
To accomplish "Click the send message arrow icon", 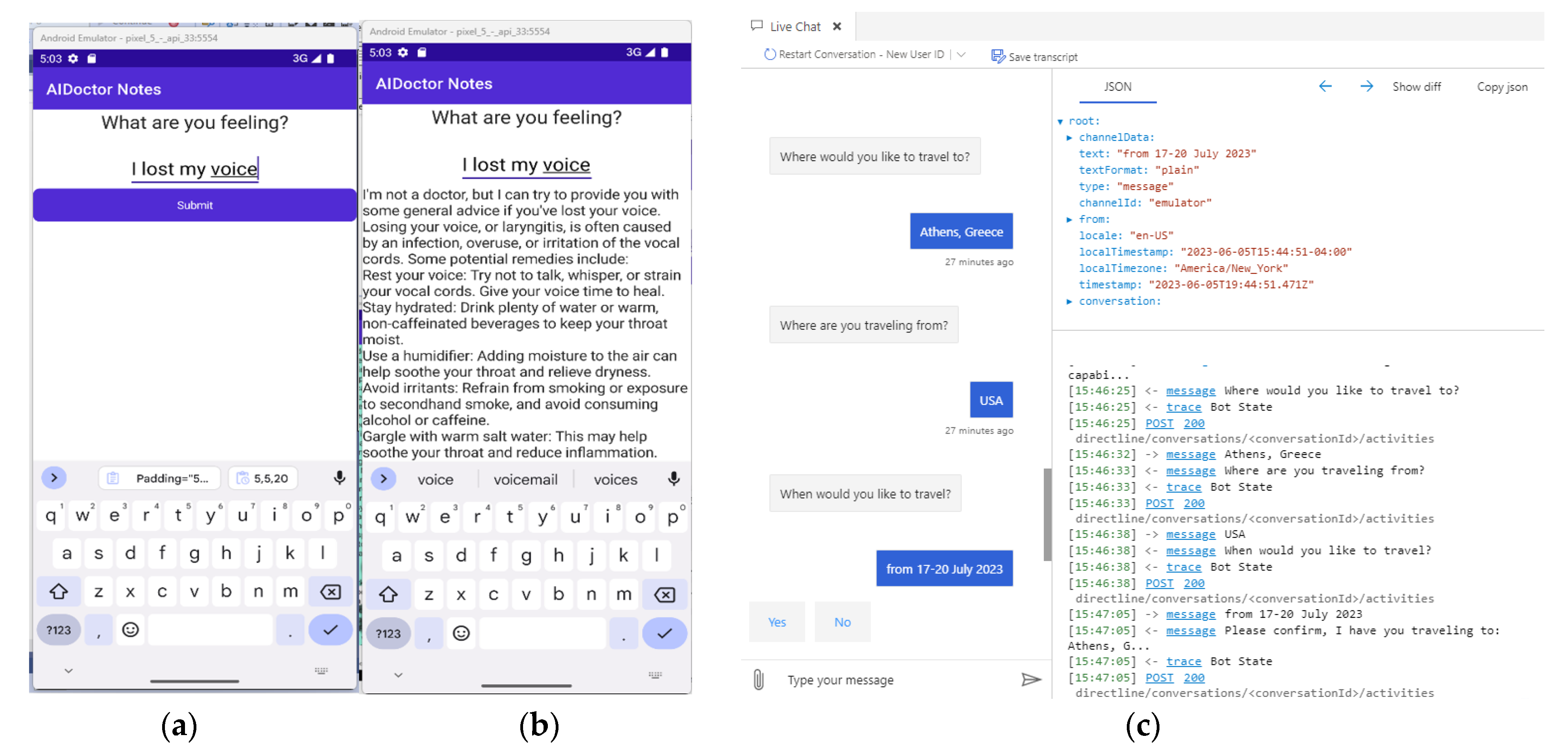I will (x=1030, y=679).
